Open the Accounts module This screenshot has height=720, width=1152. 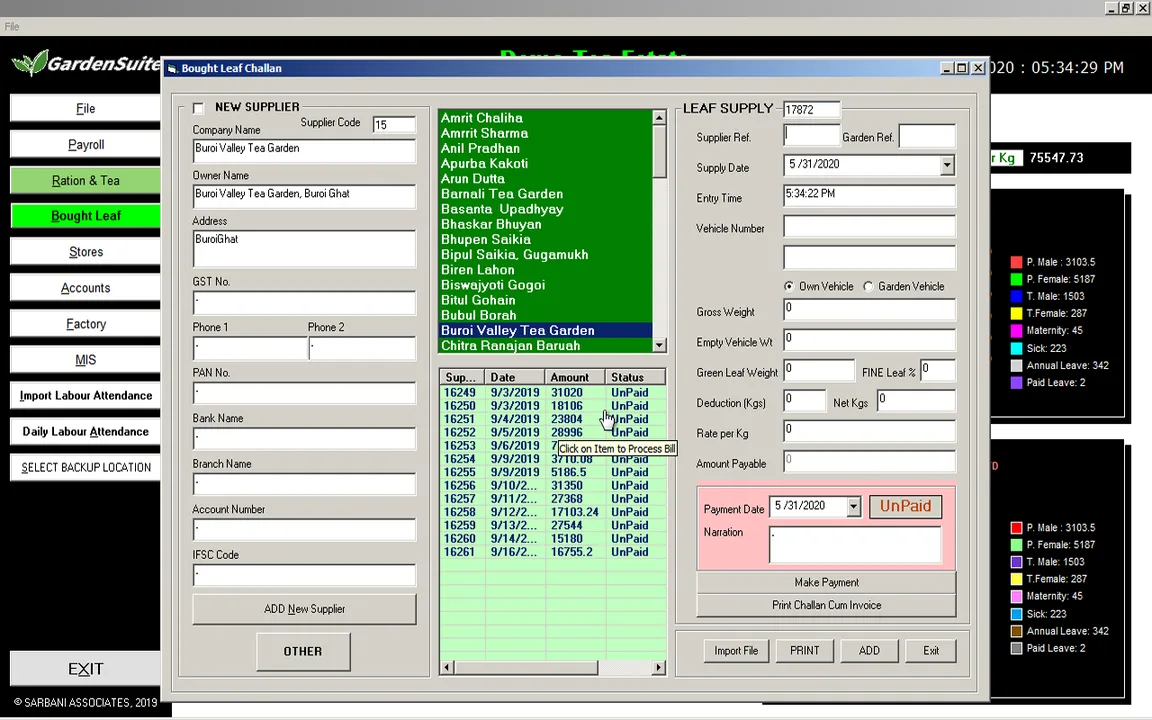pos(85,288)
